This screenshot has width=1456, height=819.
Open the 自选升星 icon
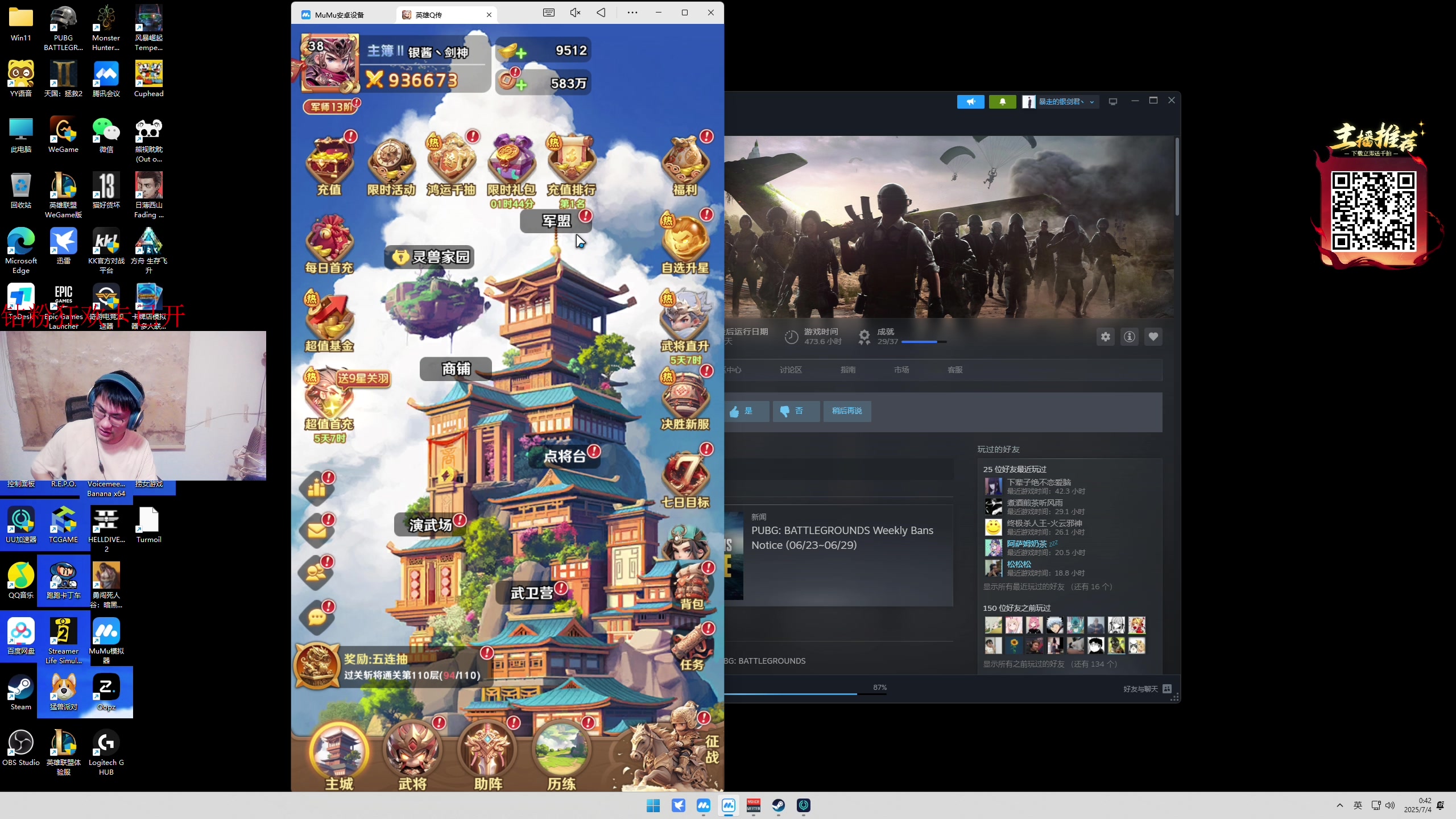click(x=685, y=243)
